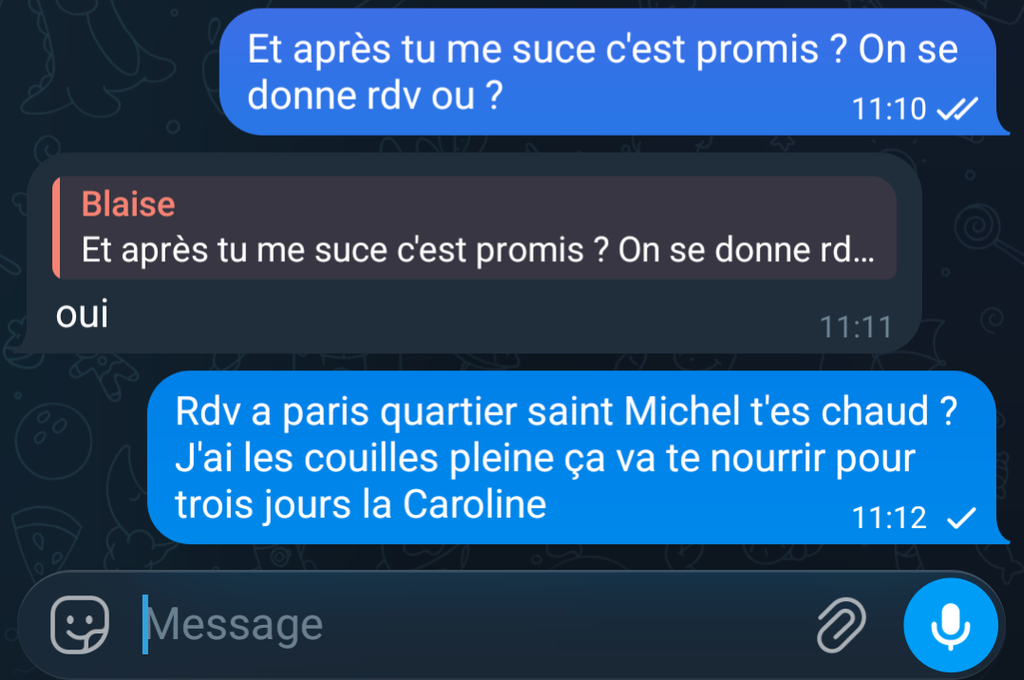1024x680 pixels.
Task: Click the single check mark on 11:12 message
Action: click(x=961, y=518)
